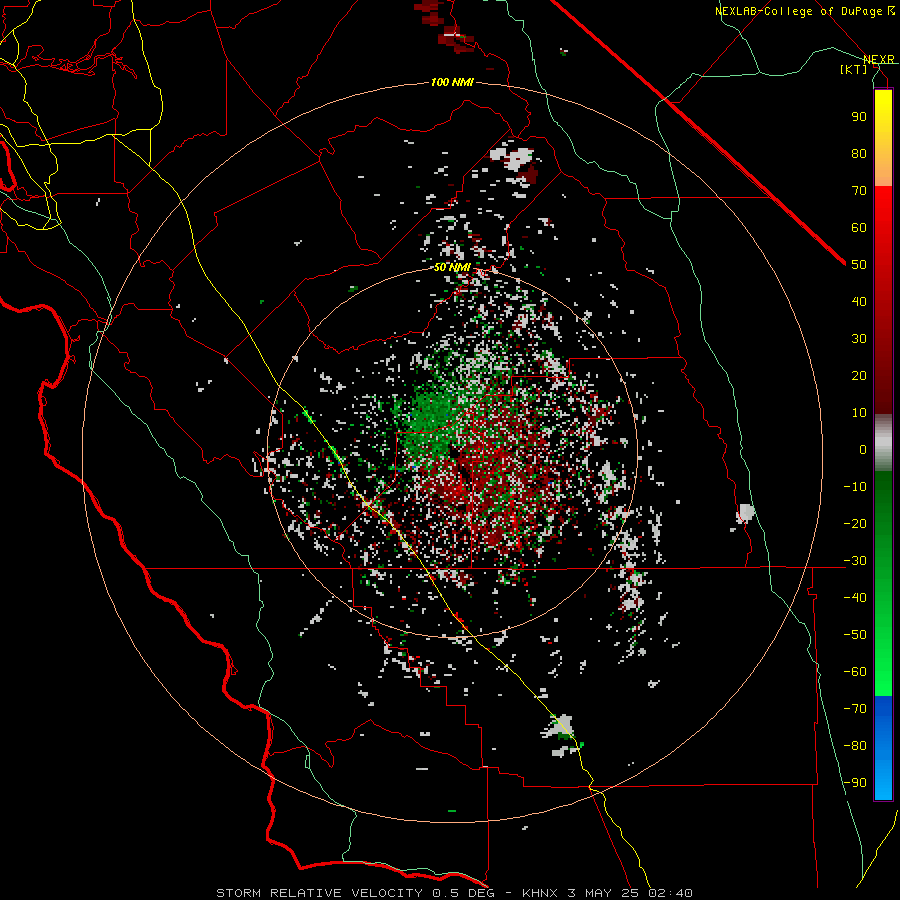Click the KHNX station identifier in the footer

tap(541, 893)
